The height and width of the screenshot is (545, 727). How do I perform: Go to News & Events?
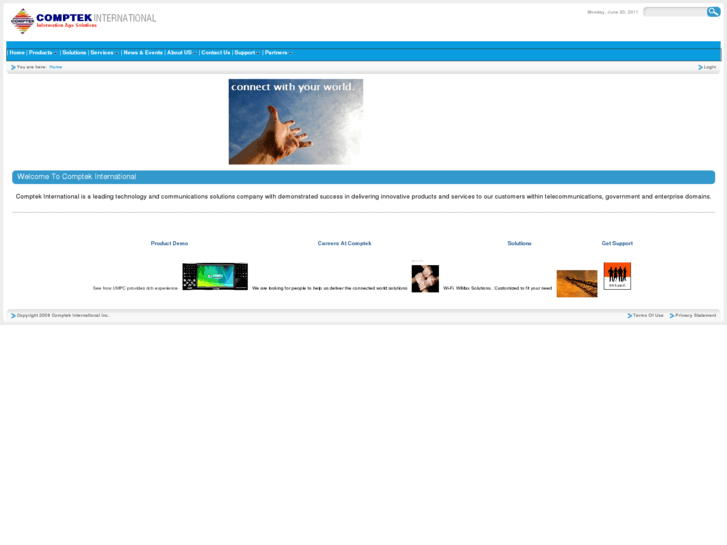143,53
